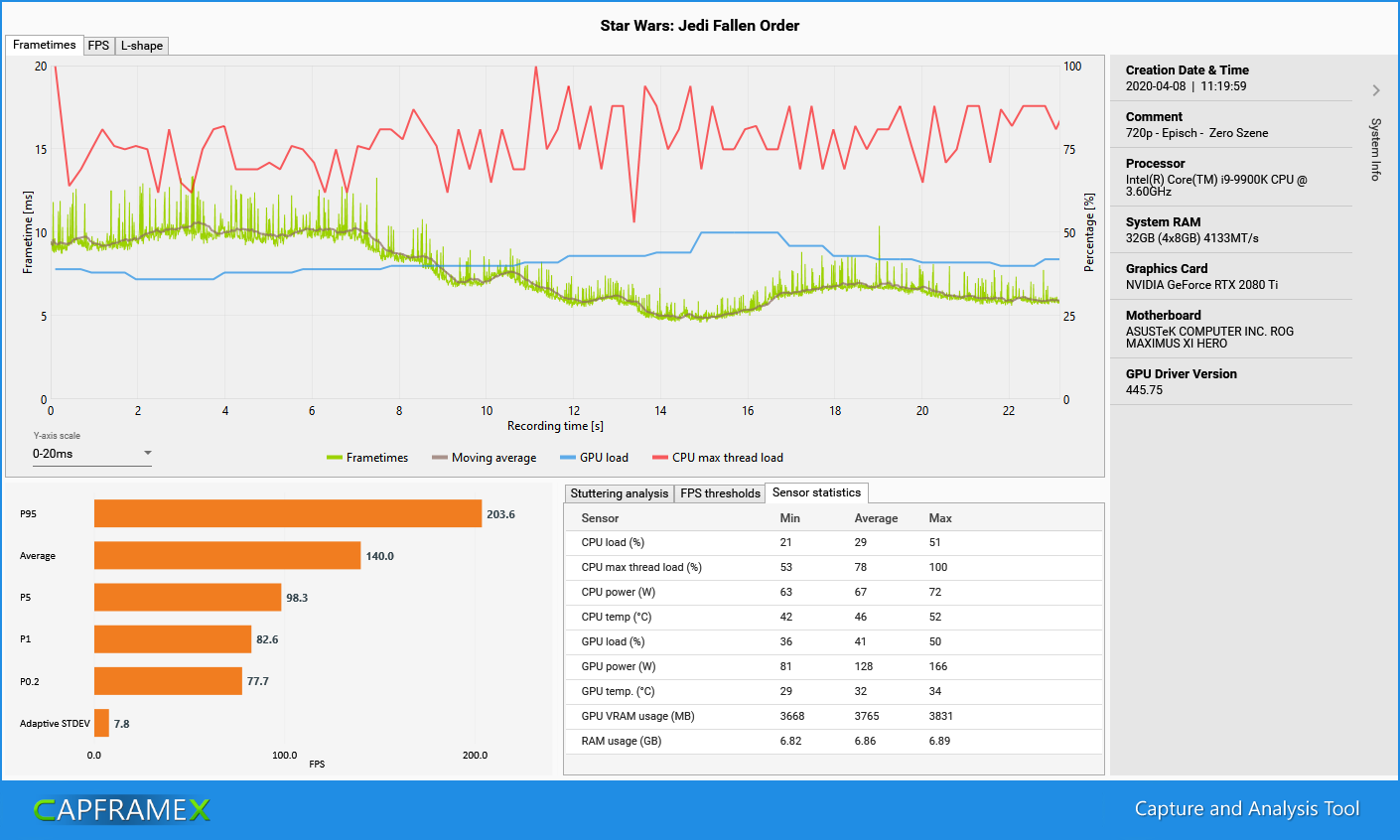Collapse the System Info panel chevron

(1376, 90)
